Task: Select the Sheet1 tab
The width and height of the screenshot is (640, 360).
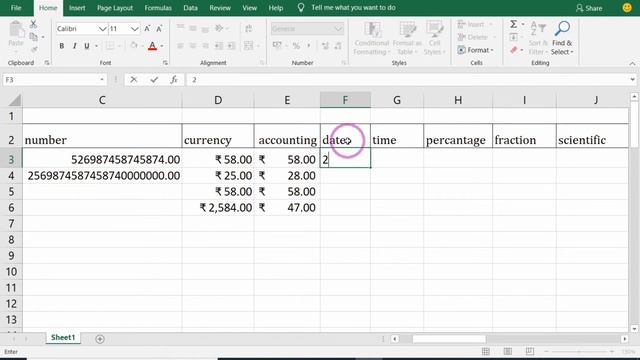Action: coord(63,338)
